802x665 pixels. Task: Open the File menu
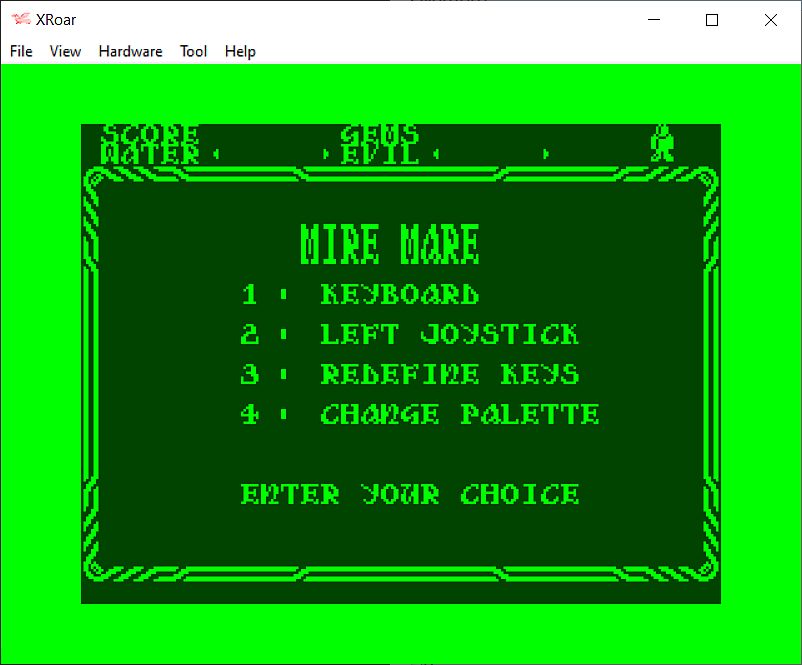pos(21,51)
